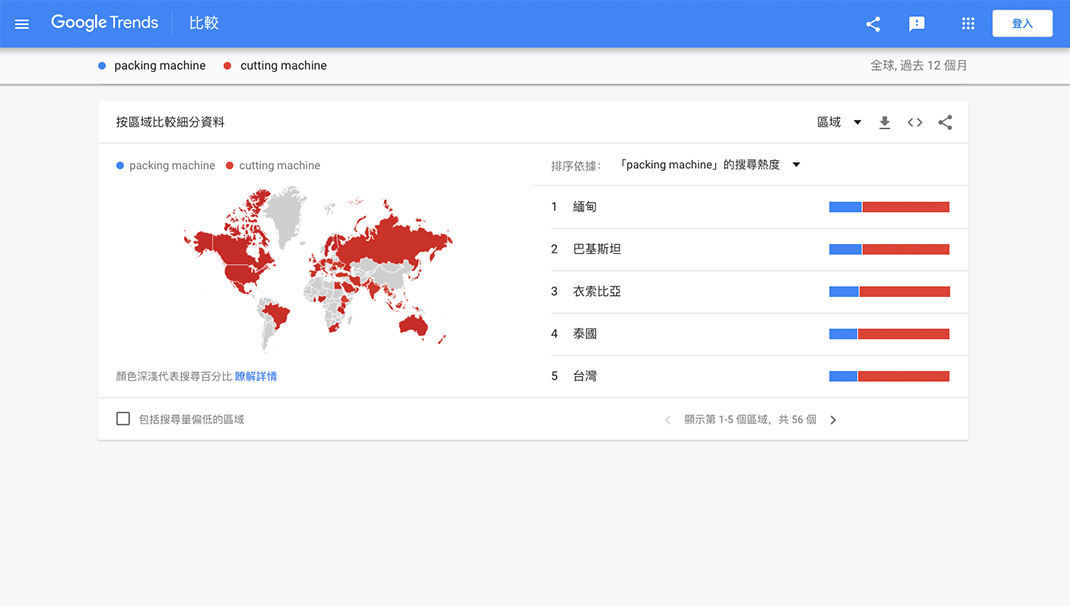Select the 巴基斯坦 region entry
Viewport: 1070px width, 606px height.
[x=597, y=249]
